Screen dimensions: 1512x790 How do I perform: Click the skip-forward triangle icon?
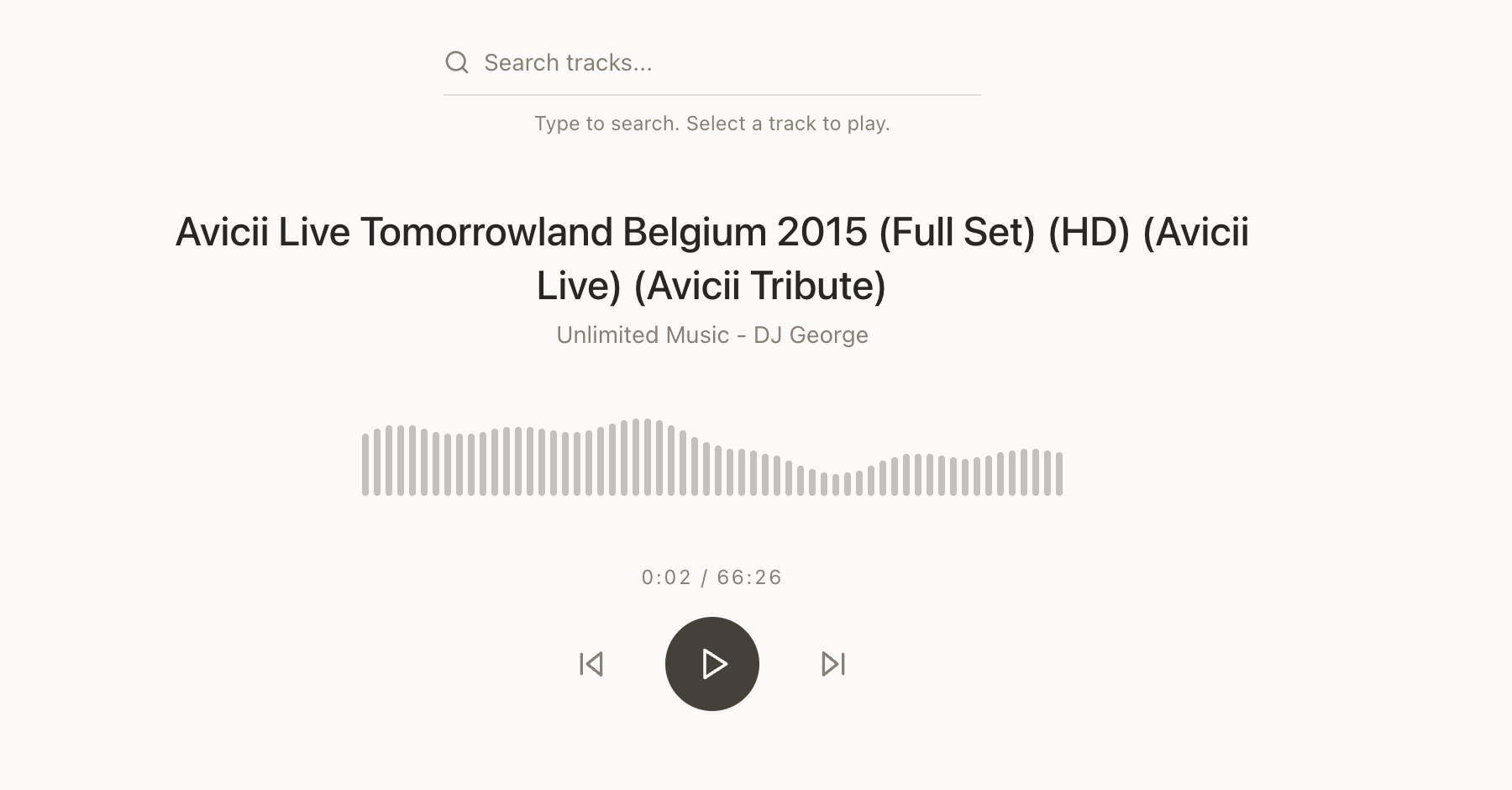click(832, 663)
